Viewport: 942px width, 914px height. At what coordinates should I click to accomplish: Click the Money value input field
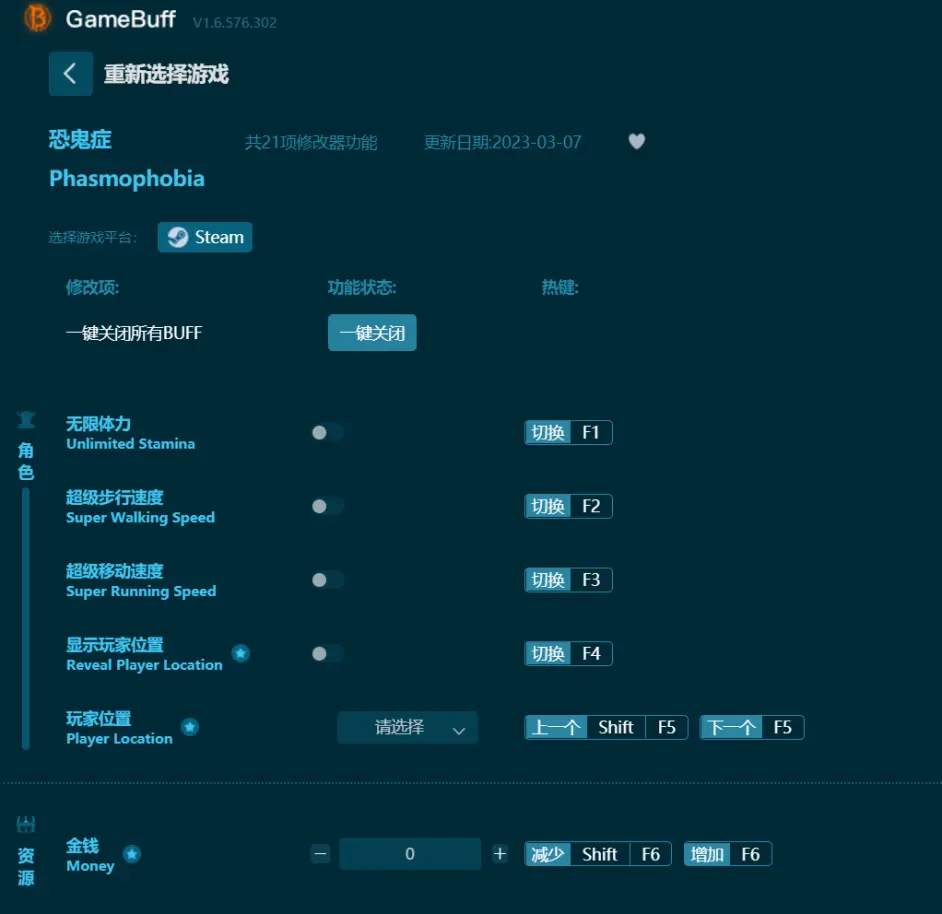(x=410, y=854)
